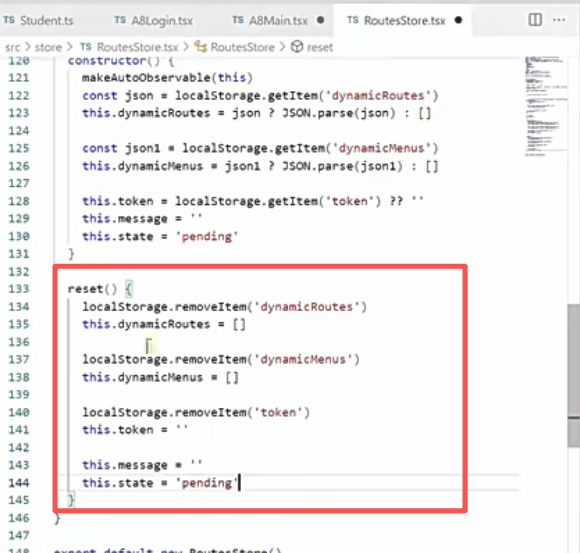
Task: Click the class symbol icon in breadcrumb
Action: click(x=201, y=47)
